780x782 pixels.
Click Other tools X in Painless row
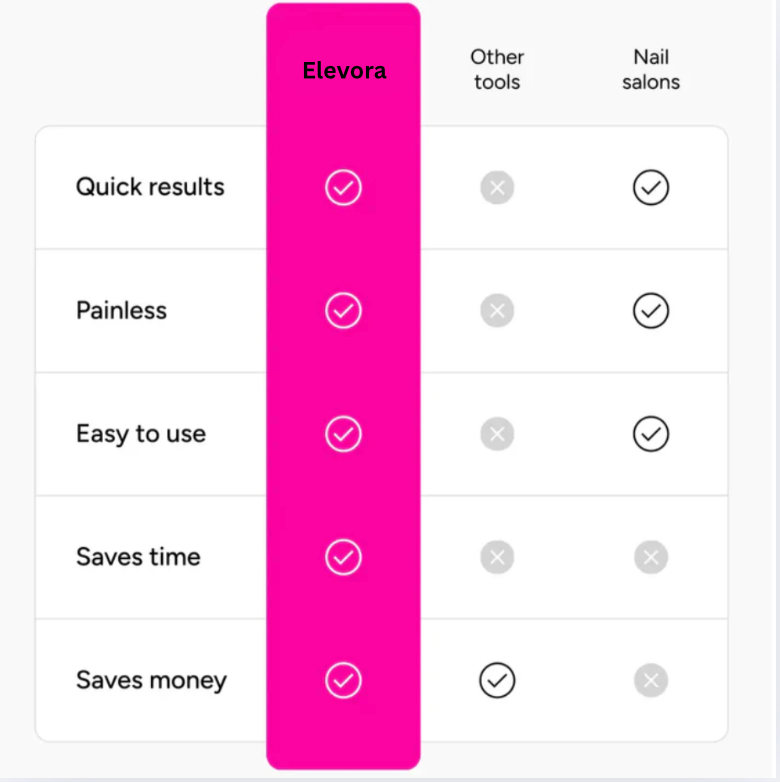[497, 311]
